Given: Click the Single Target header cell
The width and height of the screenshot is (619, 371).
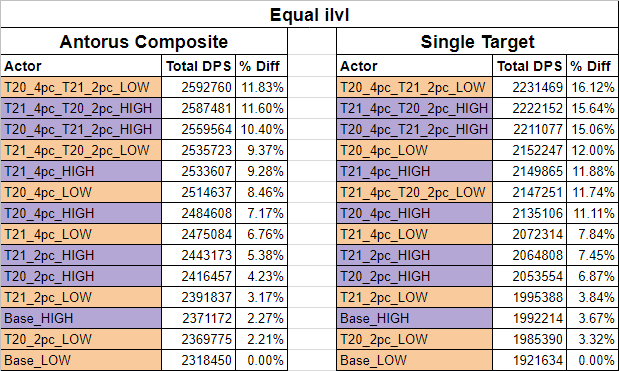Looking at the screenshot, I should (x=477, y=41).
